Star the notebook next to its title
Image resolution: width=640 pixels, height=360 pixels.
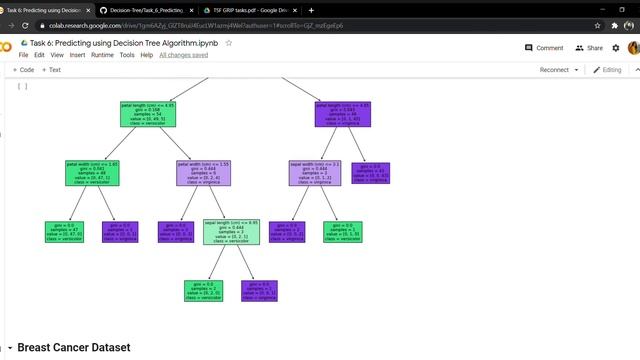[x=229, y=43]
